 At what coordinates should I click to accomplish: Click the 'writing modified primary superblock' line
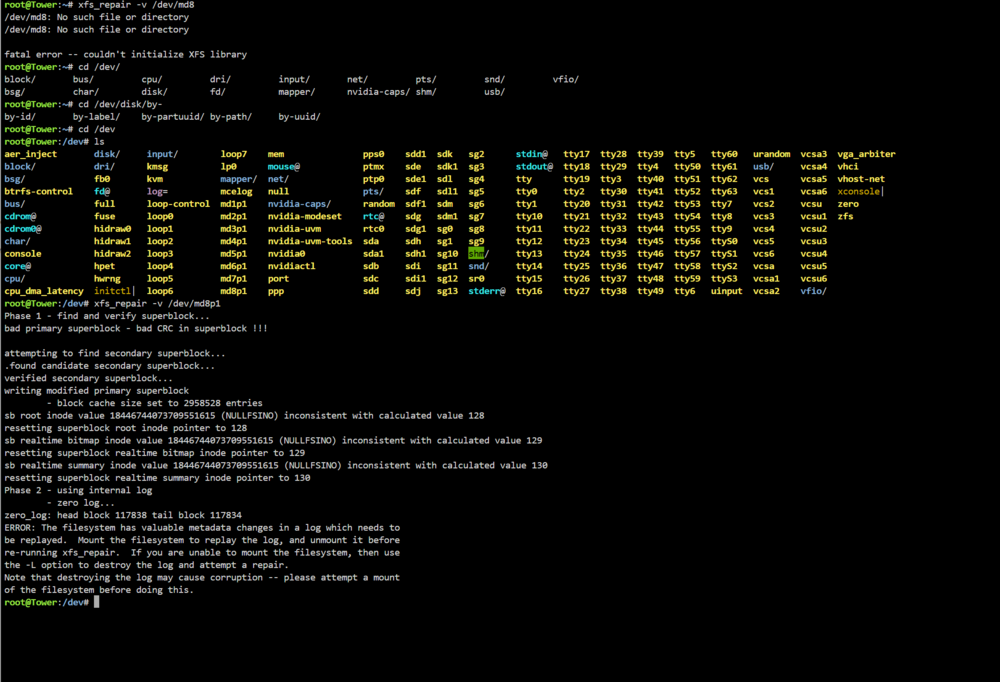[96, 390]
